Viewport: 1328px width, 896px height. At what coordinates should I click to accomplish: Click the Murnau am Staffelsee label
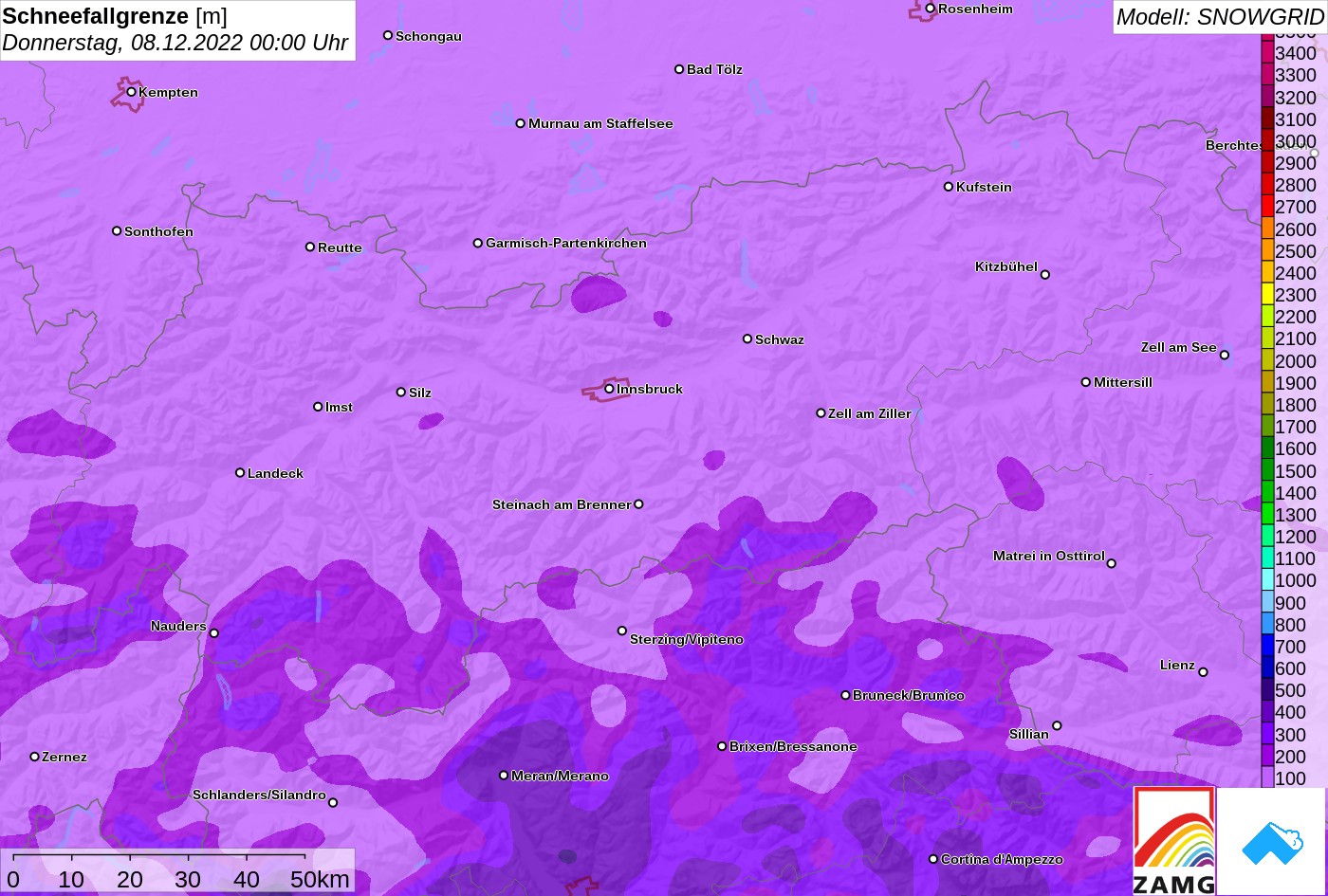point(600,123)
